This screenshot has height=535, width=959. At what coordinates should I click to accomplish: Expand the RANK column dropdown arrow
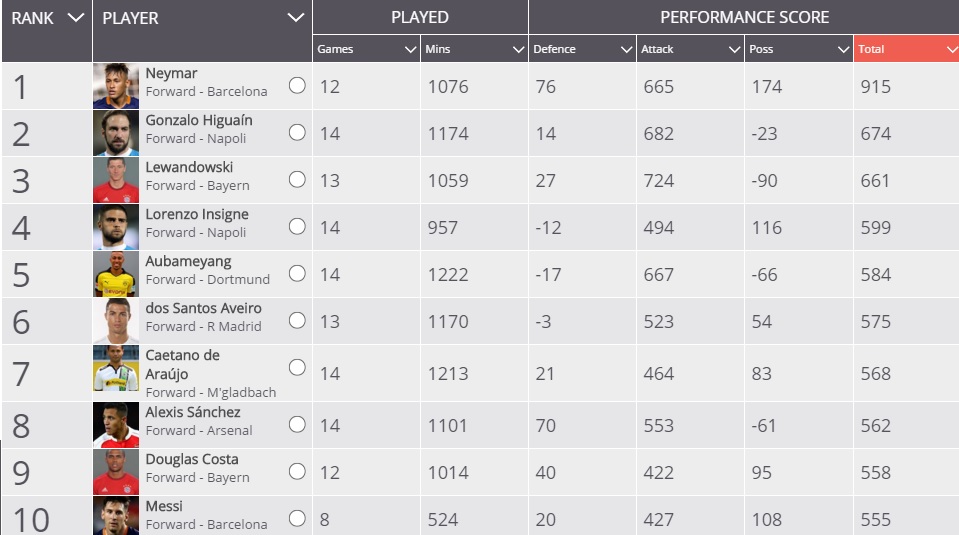(x=75, y=17)
